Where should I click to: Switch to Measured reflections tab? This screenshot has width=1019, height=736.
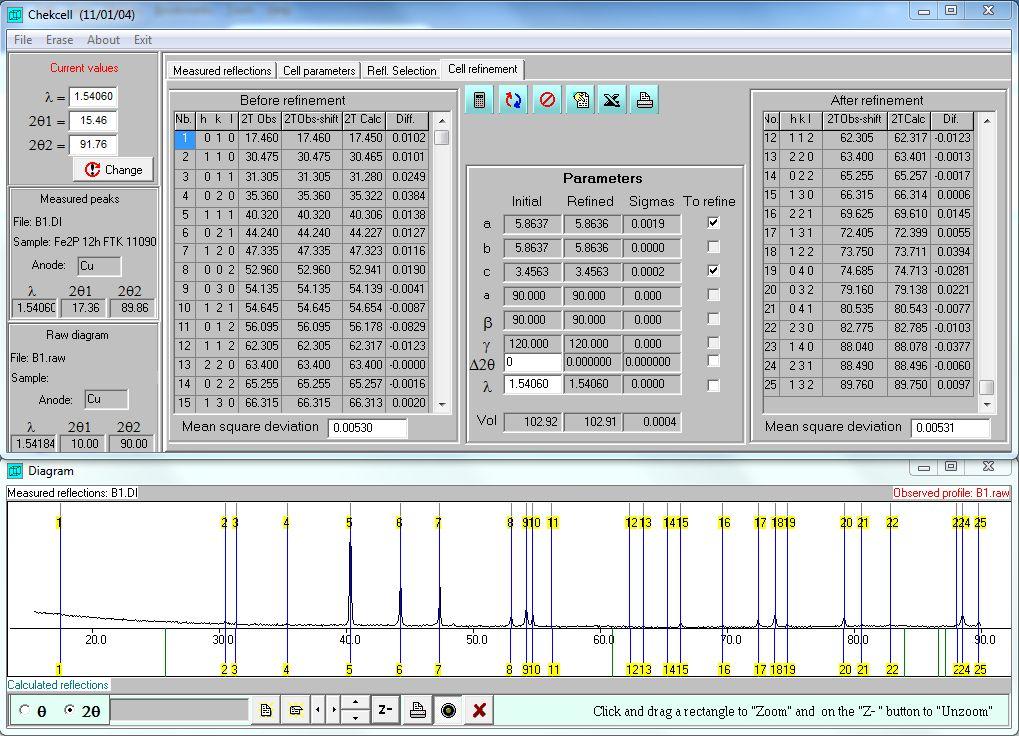(222, 70)
